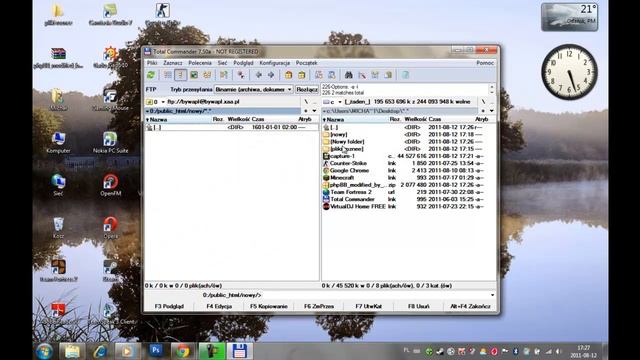Click Total Commander floppy taskbar icon
640x360 pixels.
coord(239,351)
